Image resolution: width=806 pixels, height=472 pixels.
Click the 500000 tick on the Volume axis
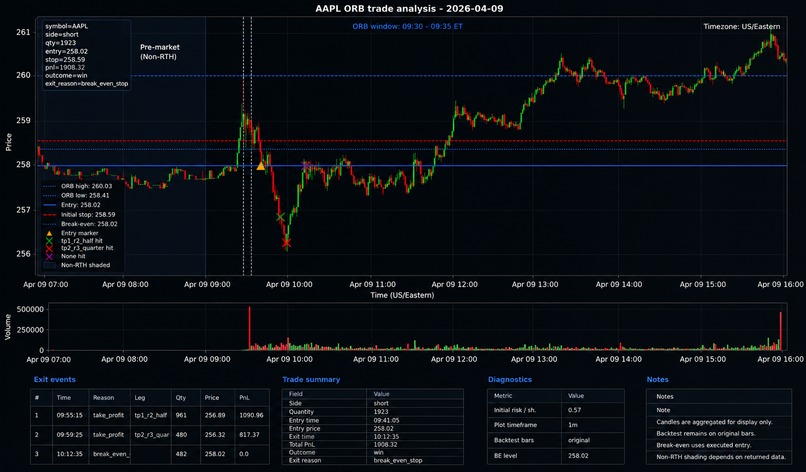point(30,310)
